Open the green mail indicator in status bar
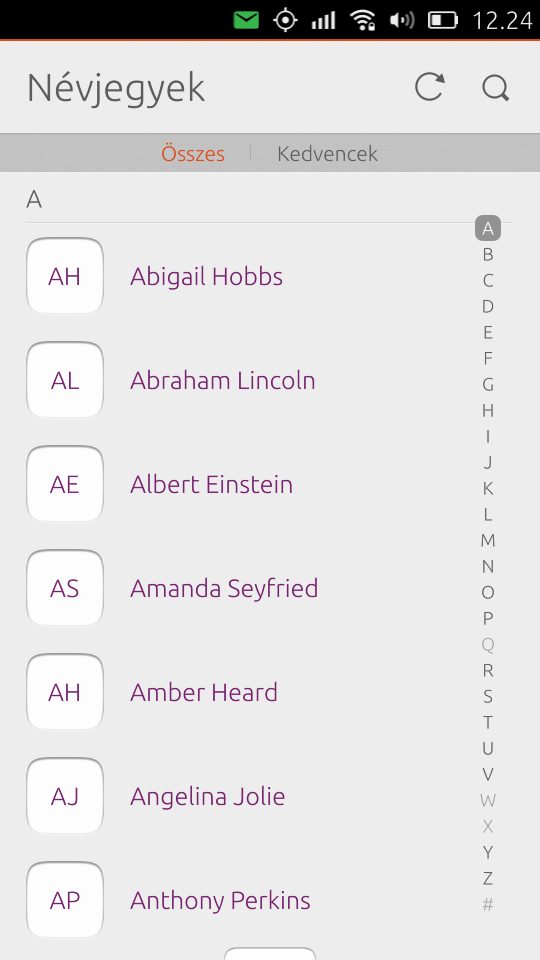This screenshot has width=540, height=960. point(246,20)
